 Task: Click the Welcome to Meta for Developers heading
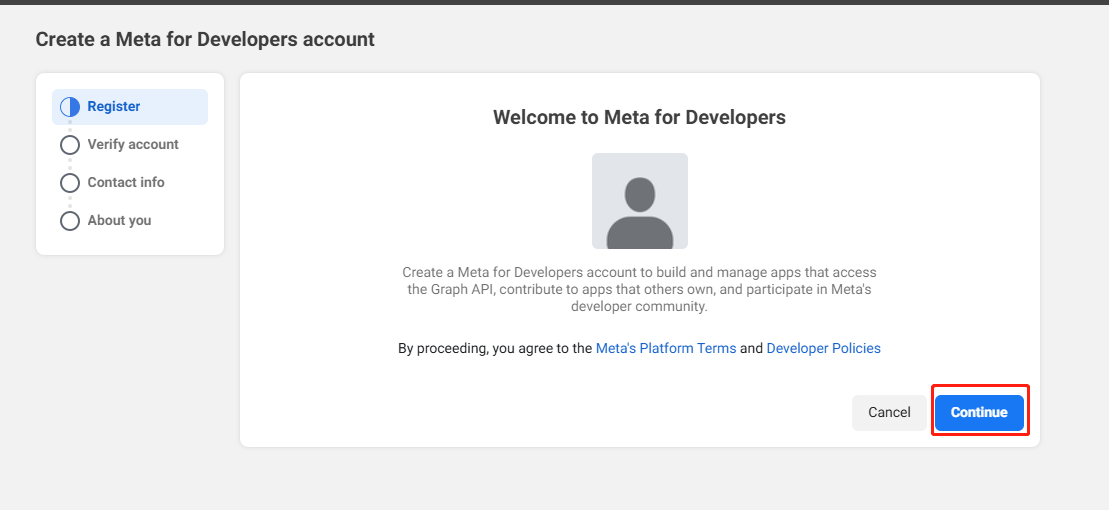[639, 118]
